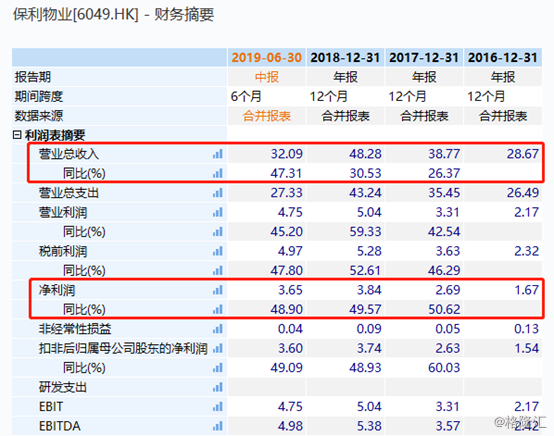This screenshot has height=436, width=554.
Task: Click the 净利润 row label
Action: pyautogui.click(x=57, y=290)
